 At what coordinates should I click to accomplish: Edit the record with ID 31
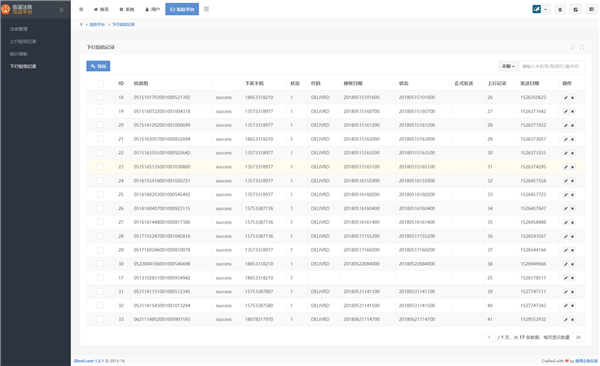coord(566,292)
